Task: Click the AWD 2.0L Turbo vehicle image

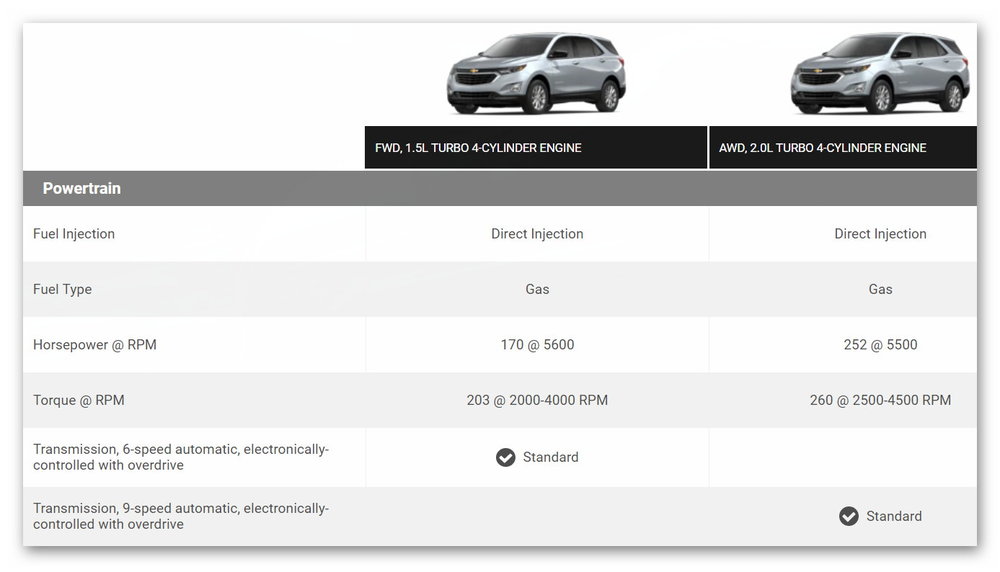Action: [880, 74]
